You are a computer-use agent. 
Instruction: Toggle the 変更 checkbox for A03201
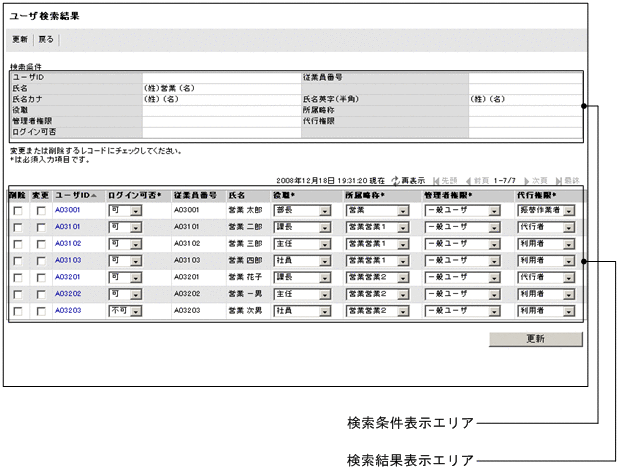41,278
